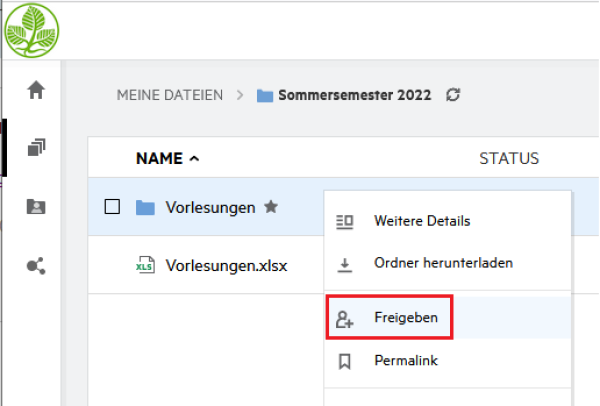Open the Home sidebar icon

[37, 90]
